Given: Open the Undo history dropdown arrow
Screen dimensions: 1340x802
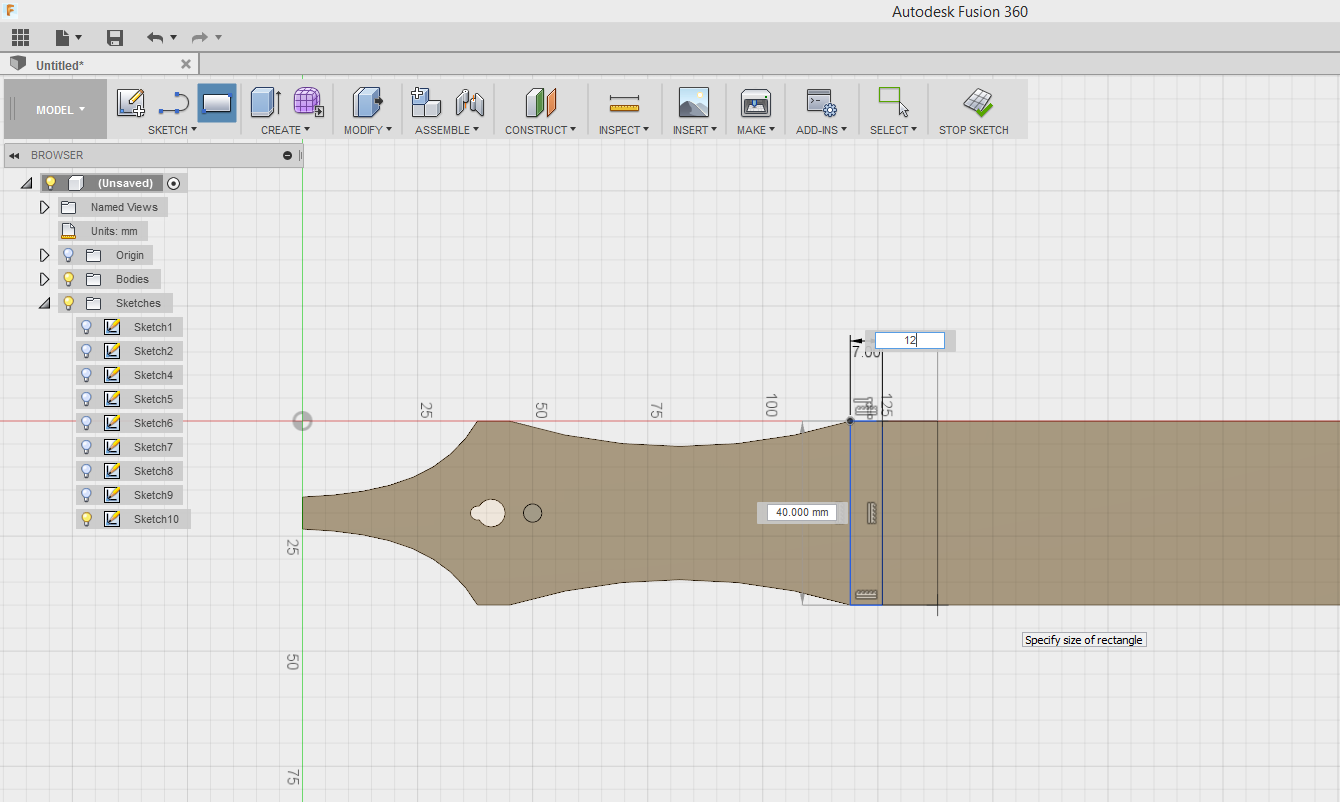Looking at the screenshot, I should (x=174, y=38).
